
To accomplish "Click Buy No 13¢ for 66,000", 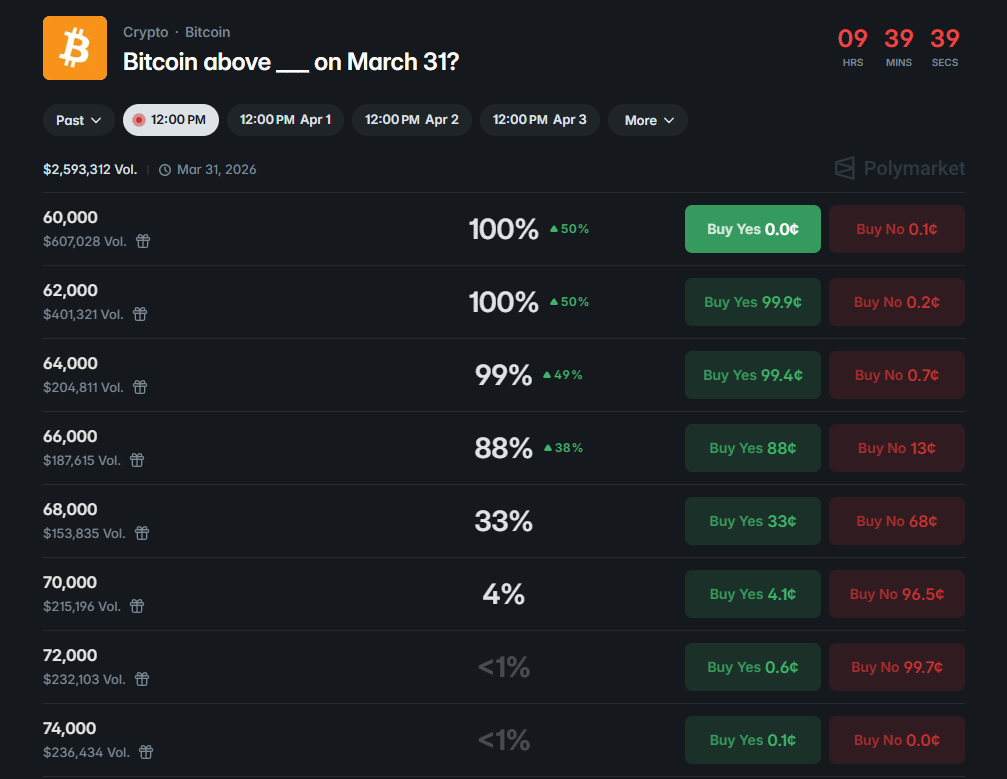I will [896, 448].
